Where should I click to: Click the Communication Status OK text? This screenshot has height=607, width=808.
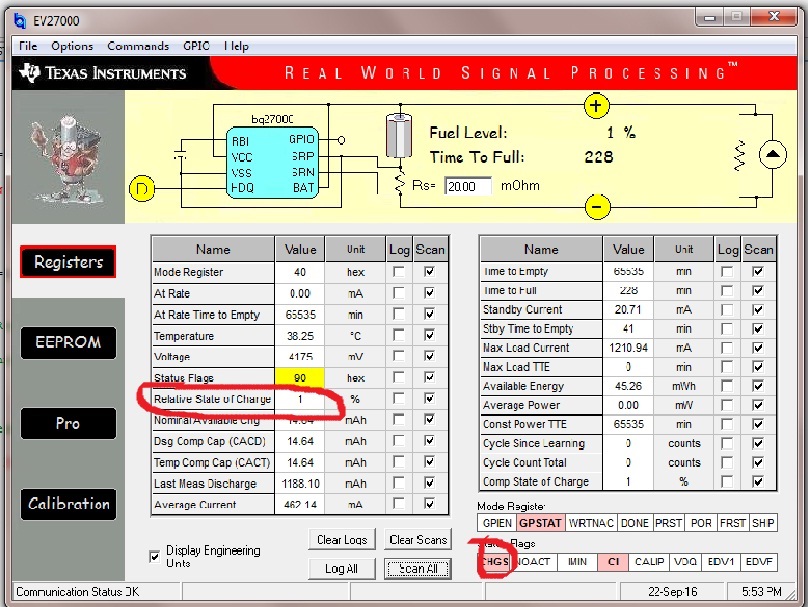click(77, 592)
